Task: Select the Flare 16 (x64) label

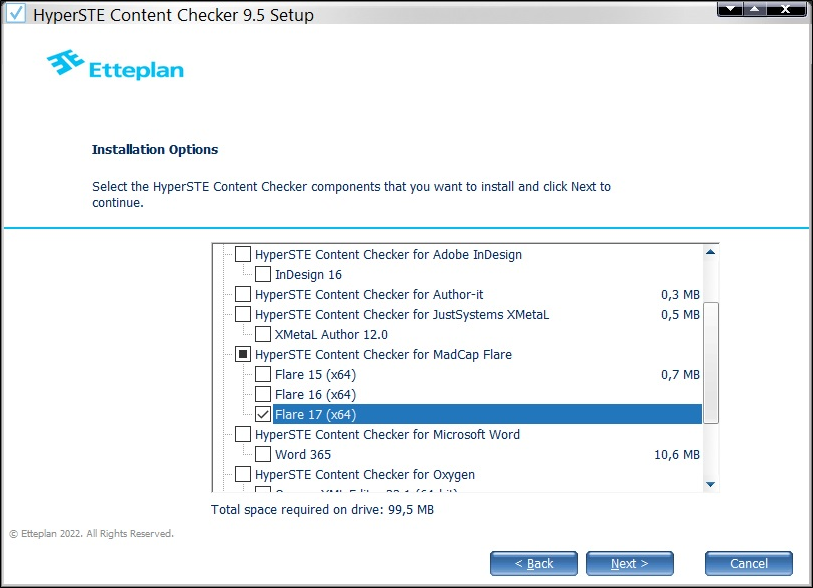Action: point(315,395)
